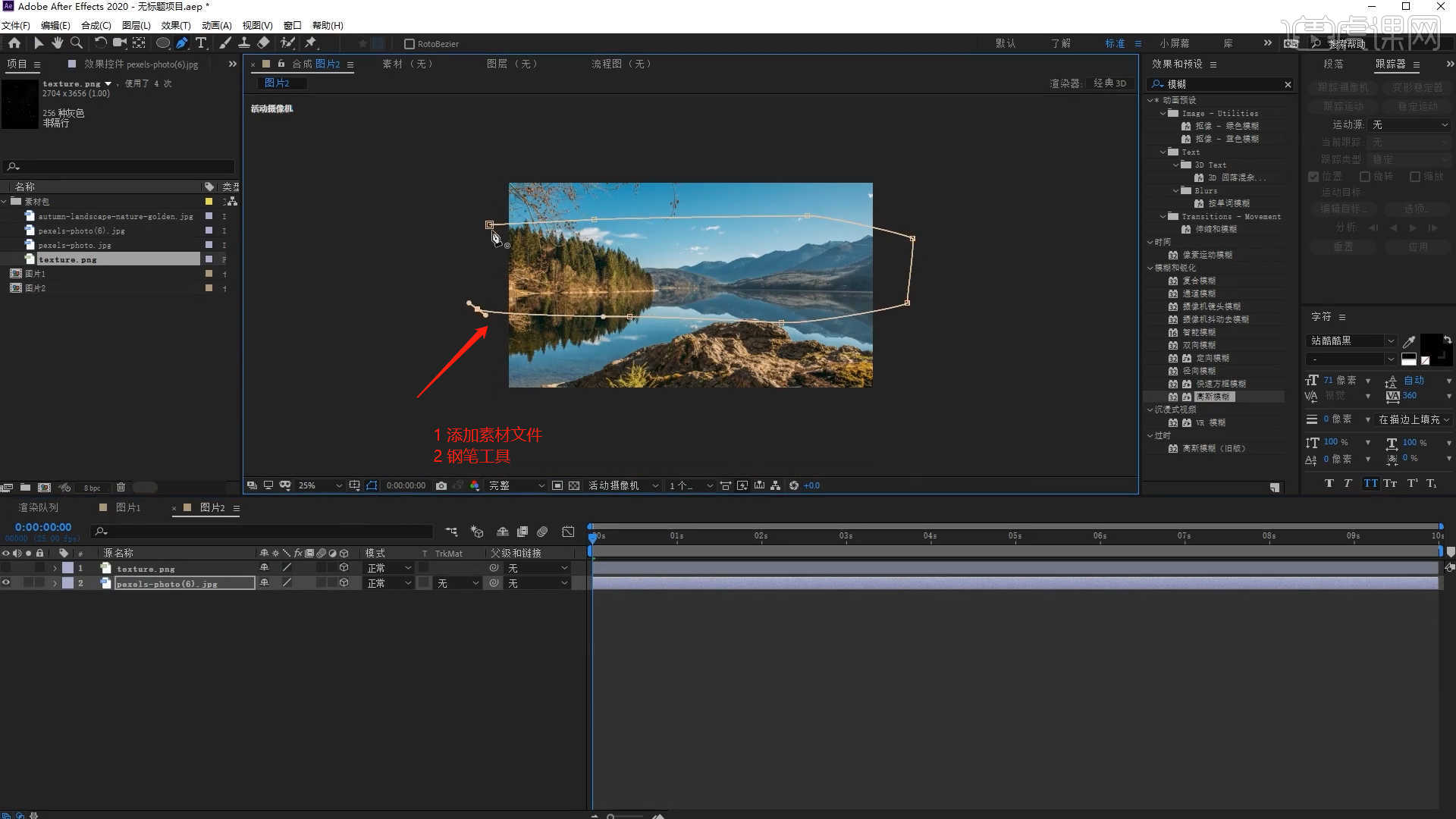This screenshot has width=1456, height=819.
Task: Open the font family dropdown
Action: (x=1390, y=340)
